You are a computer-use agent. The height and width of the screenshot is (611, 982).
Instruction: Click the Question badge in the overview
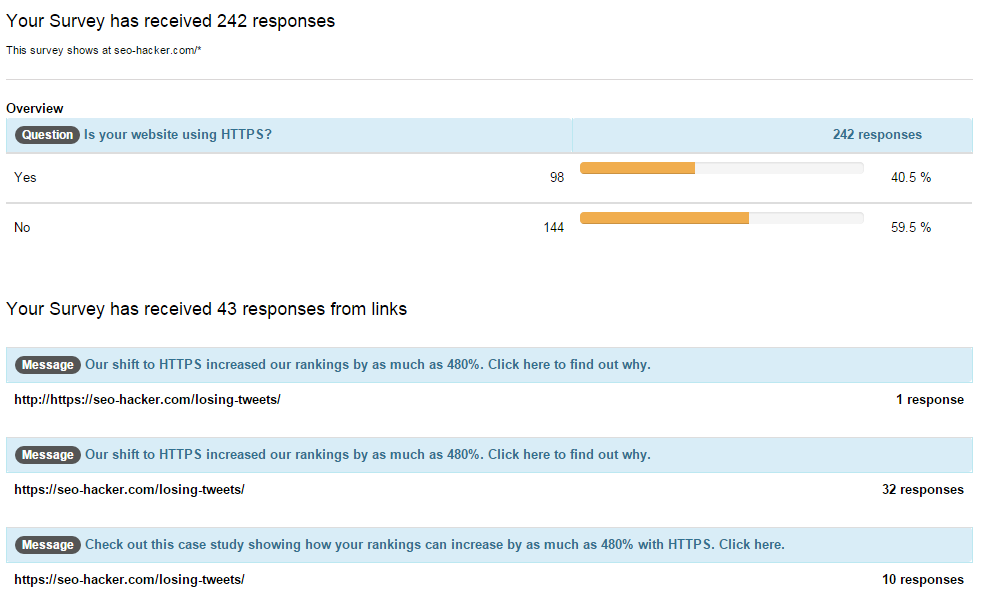tap(47, 135)
